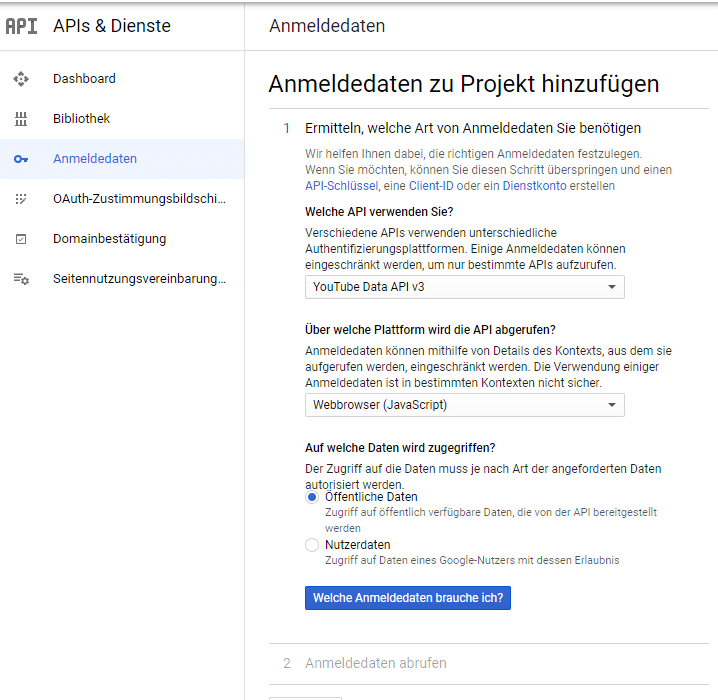This screenshot has width=718, height=700.
Task: Click the Bibliothek library icon
Action: click(21, 119)
